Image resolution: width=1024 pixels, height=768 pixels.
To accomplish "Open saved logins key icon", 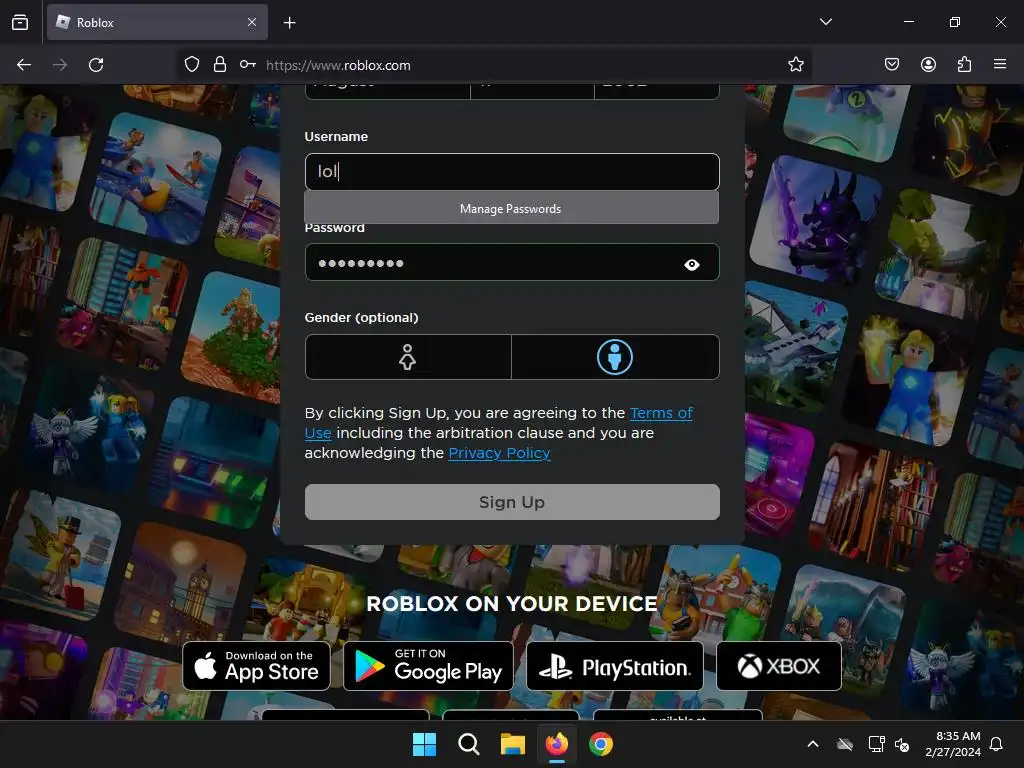I will click(x=248, y=65).
